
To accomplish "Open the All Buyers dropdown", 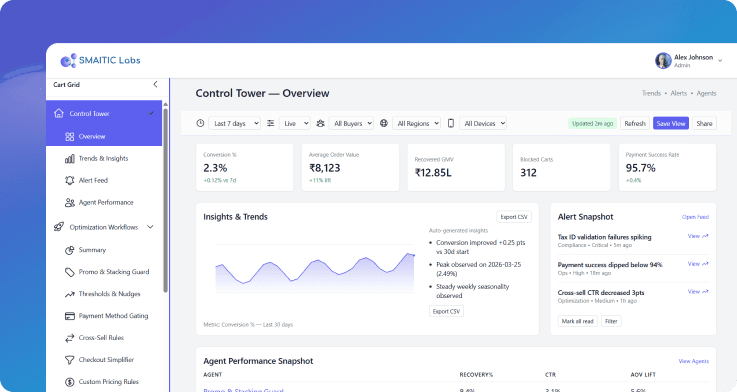I will pyautogui.click(x=351, y=123).
